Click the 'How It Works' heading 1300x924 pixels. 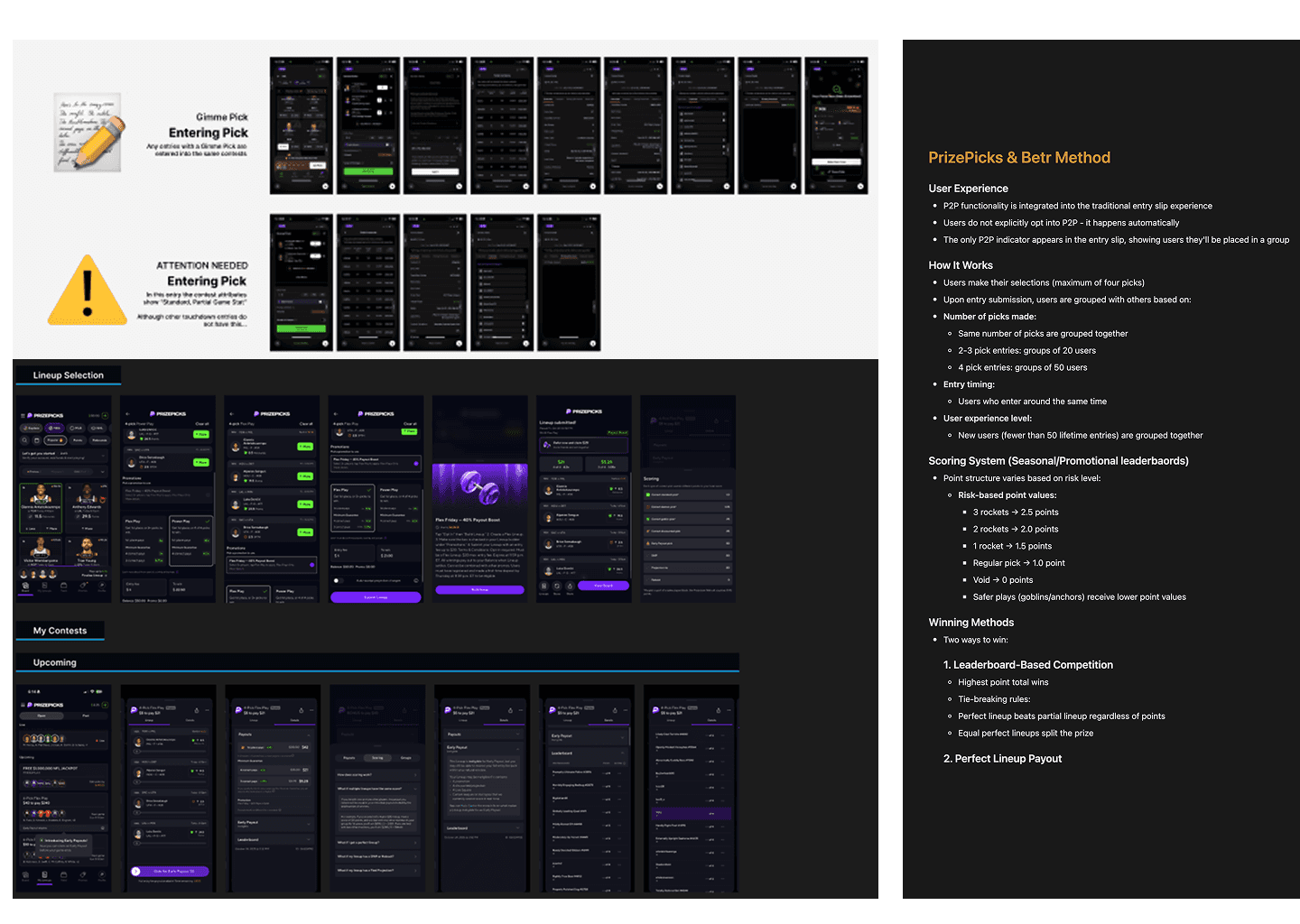tap(961, 265)
